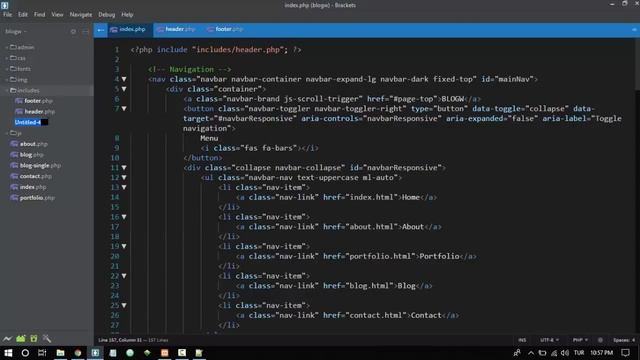Screen dimensions: 640x360
Task: Open the Extension Manager brick icon
Action: click(x=21, y=338)
